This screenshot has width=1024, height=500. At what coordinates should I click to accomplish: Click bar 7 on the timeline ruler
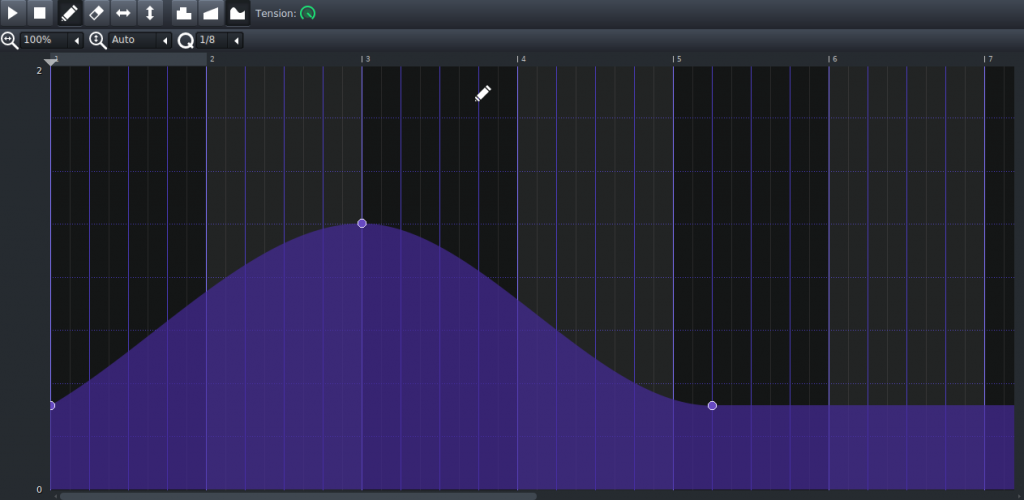point(989,59)
